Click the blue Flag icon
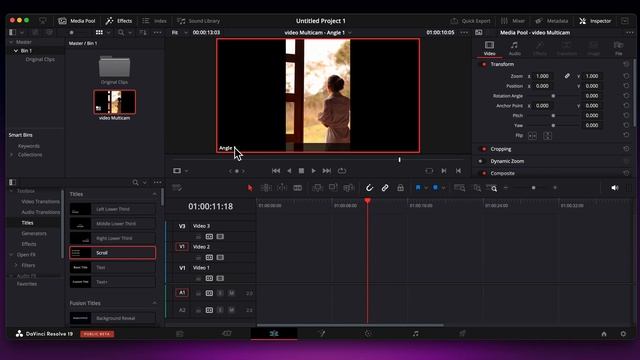 point(418,188)
